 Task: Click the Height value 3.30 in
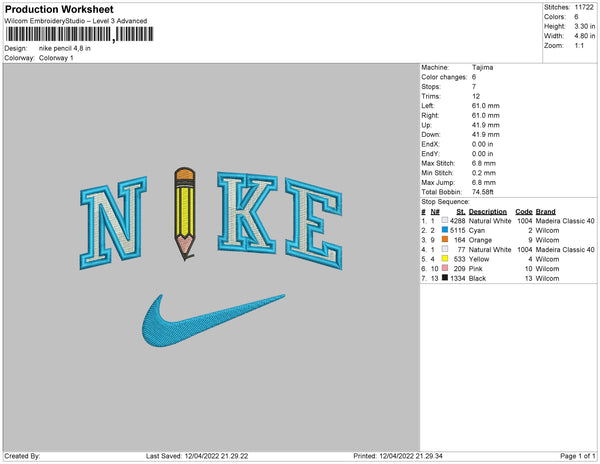point(584,26)
